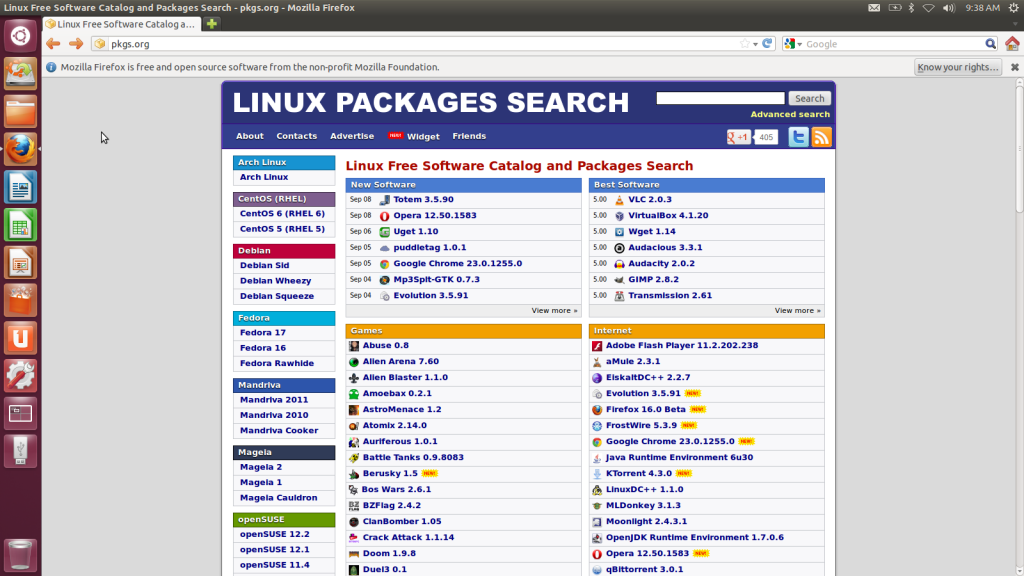Open Java Runtime Environment 6u30 link

point(679,457)
